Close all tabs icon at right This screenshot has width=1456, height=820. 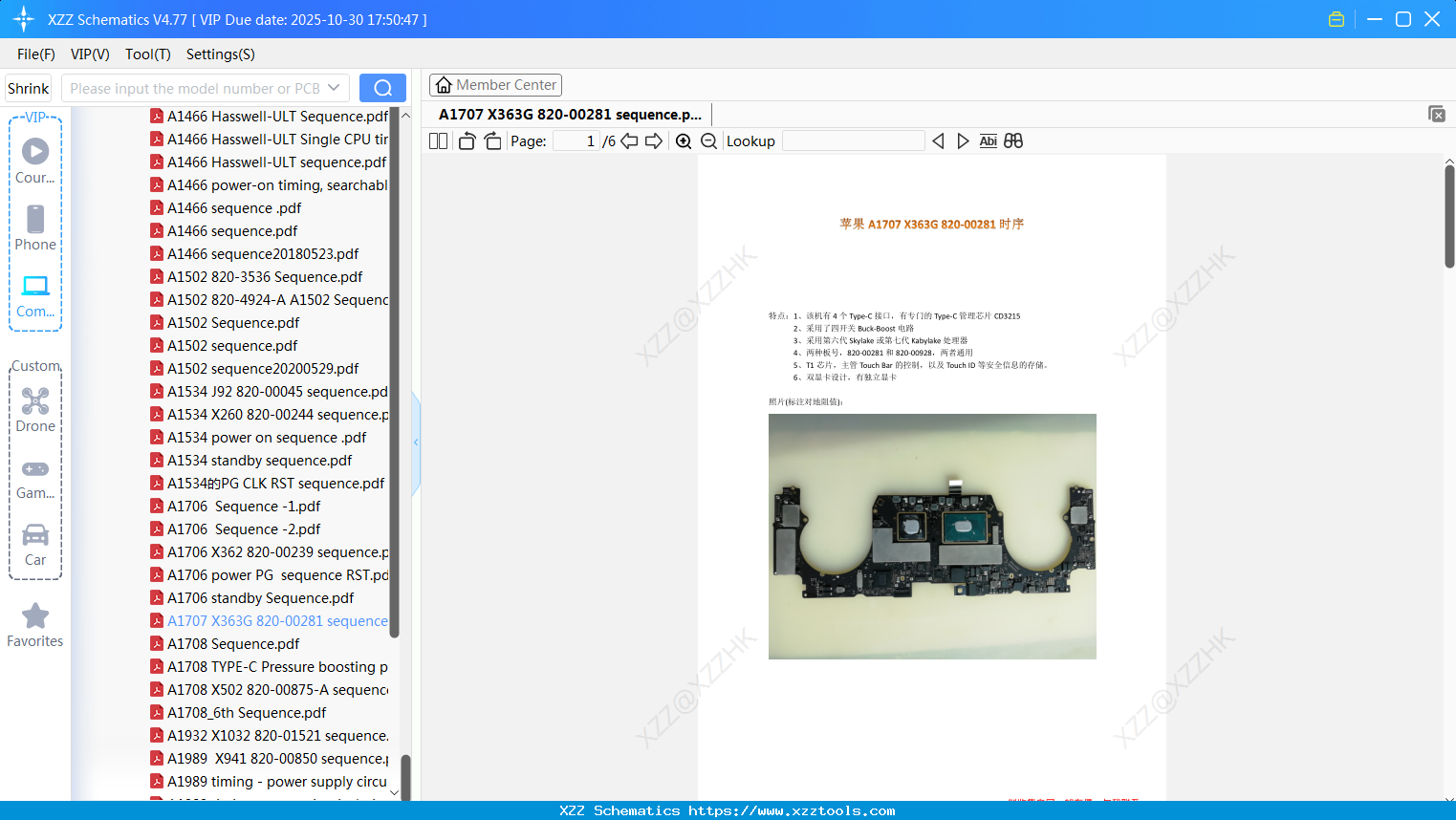click(1437, 114)
